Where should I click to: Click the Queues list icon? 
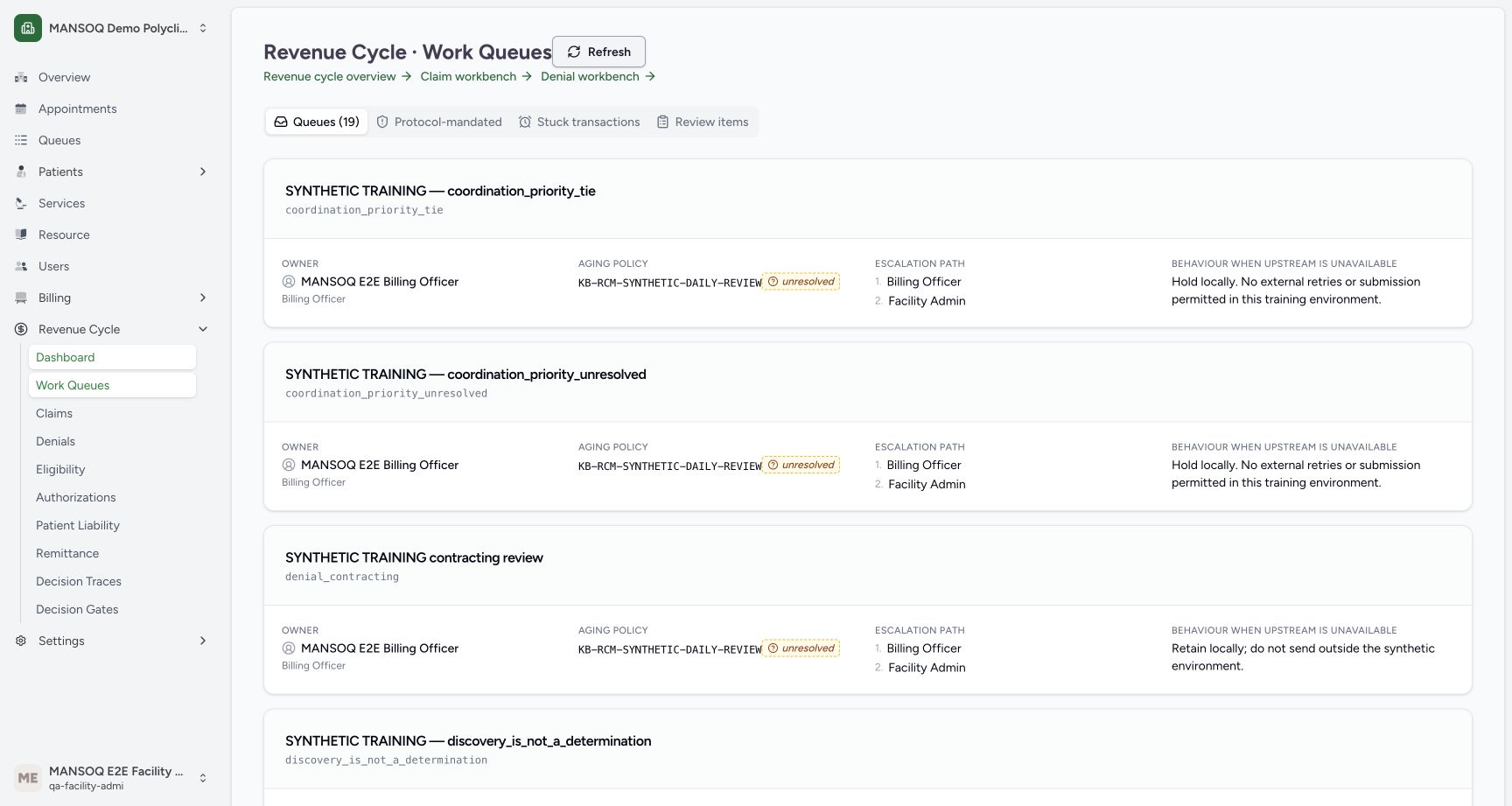[21, 140]
